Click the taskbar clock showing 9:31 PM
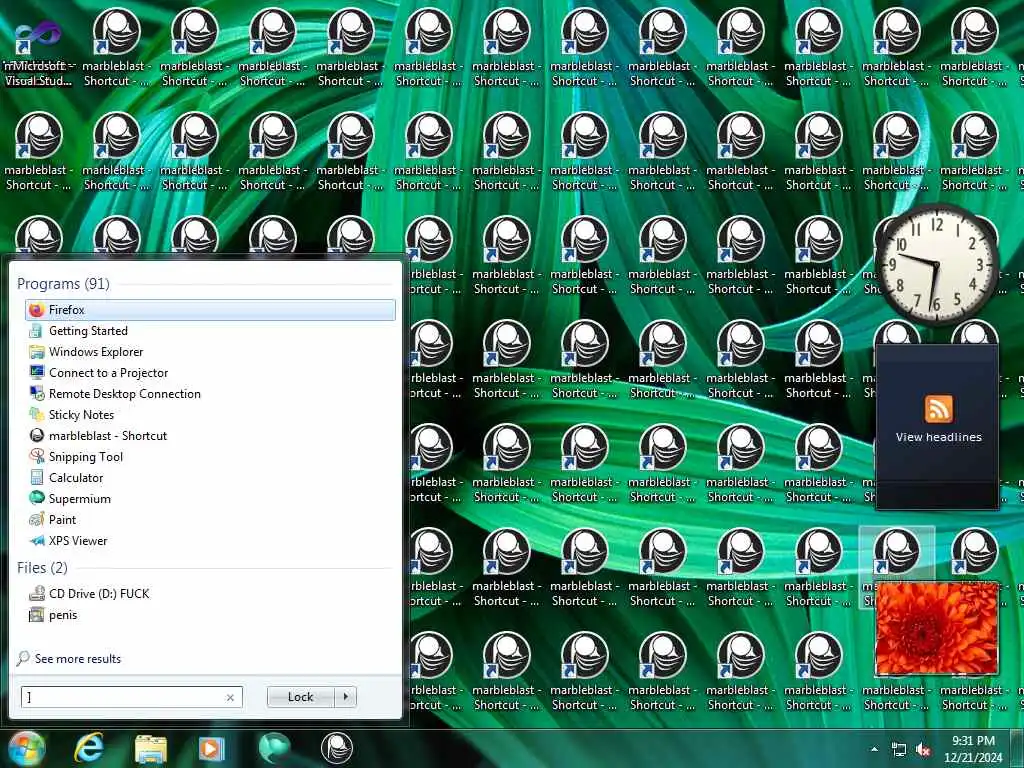 pos(973,749)
